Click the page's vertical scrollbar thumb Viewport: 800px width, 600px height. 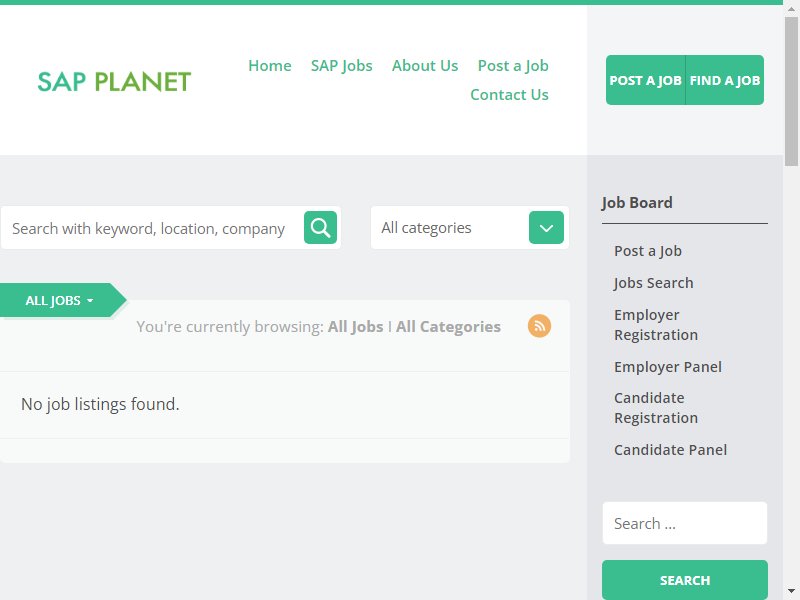pyautogui.click(x=791, y=92)
